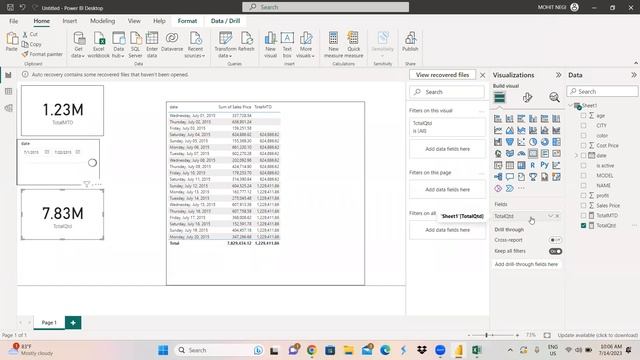Image resolution: width=640 pixels, height=360 pixels.
Task: Pick the Donut chart visual
Action: tap(544, 142)
